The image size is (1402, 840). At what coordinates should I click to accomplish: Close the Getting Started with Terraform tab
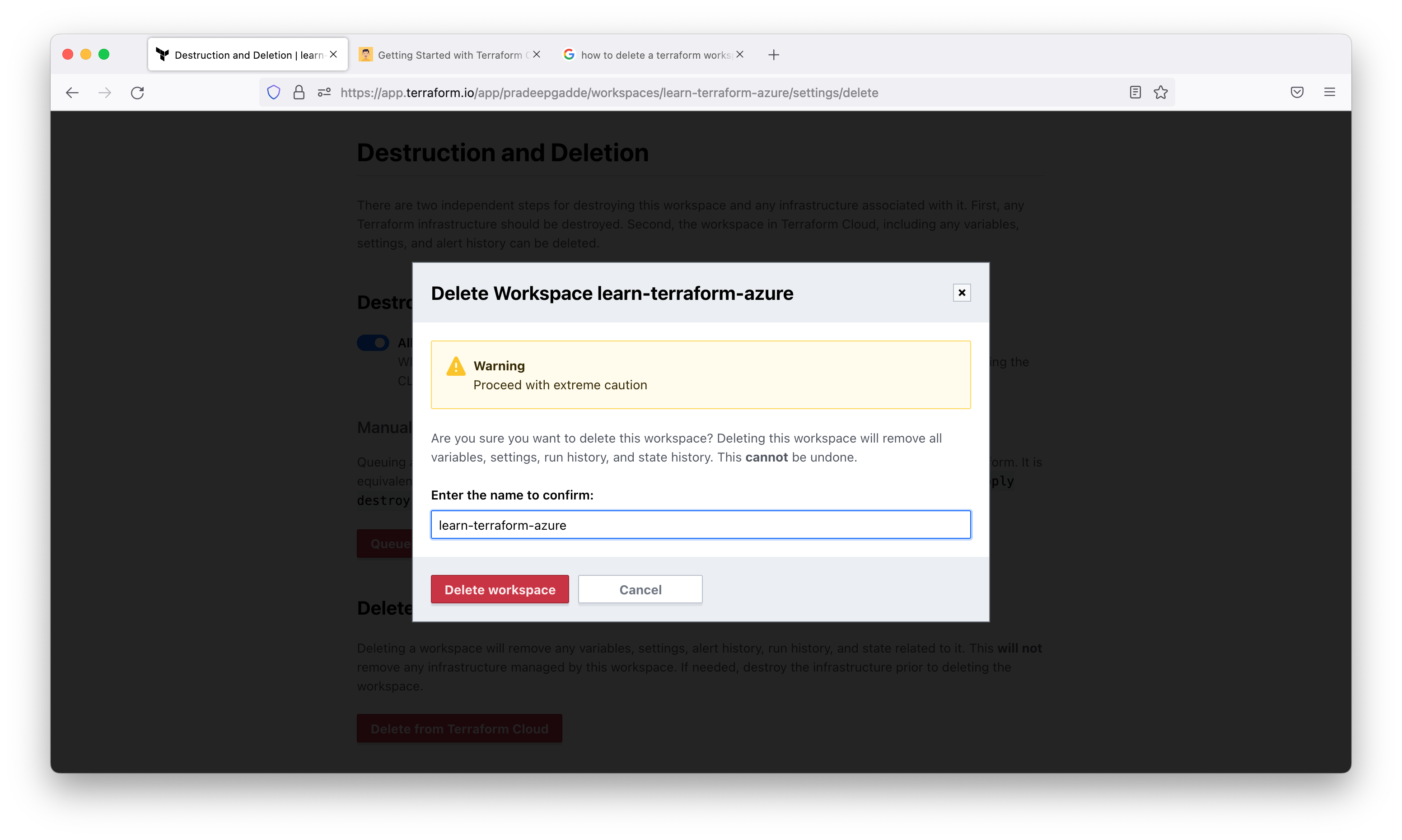(537, 54)
